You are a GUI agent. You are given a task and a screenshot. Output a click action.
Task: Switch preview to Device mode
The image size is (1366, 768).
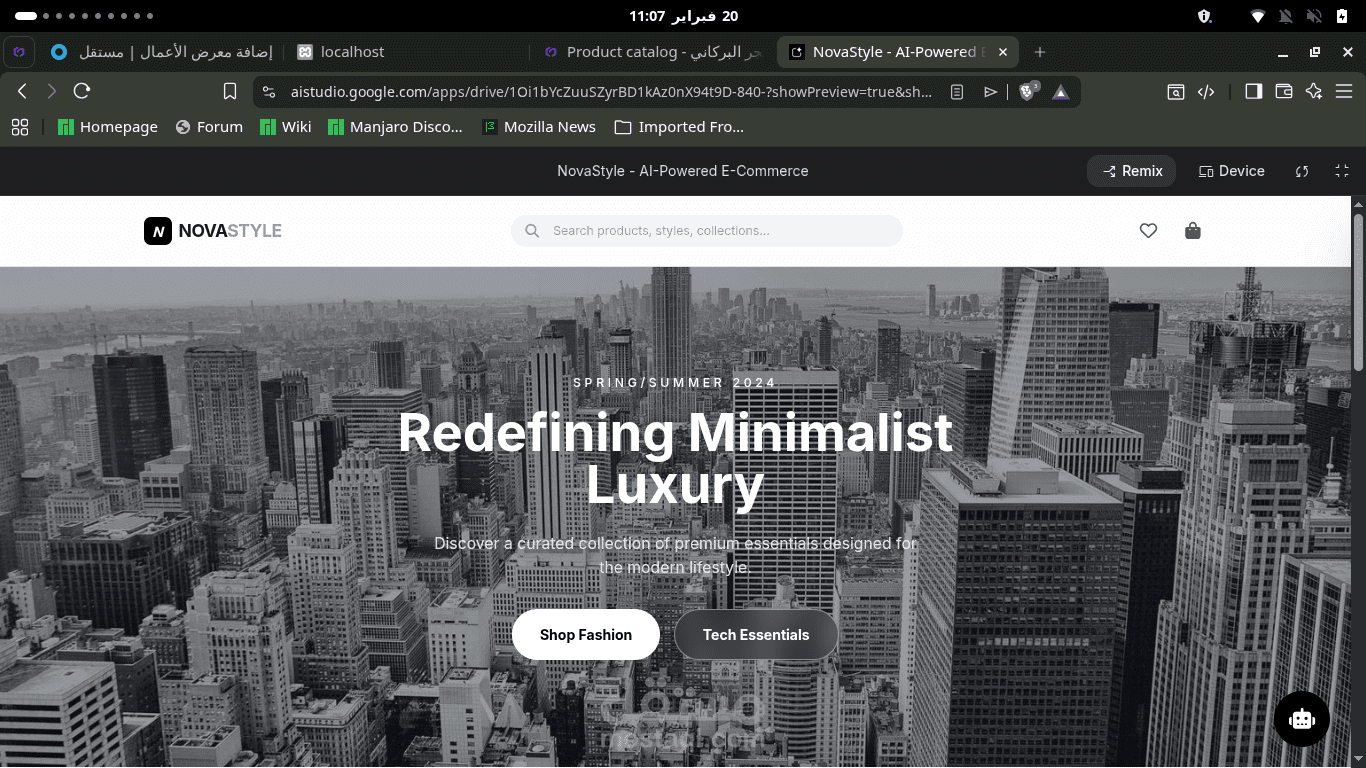tap(1231, 171)
